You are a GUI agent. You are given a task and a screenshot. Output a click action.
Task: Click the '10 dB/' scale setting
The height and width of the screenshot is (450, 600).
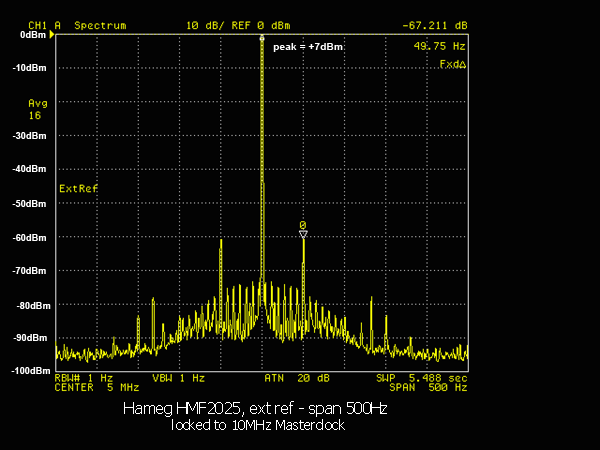[x=205, y=26]
